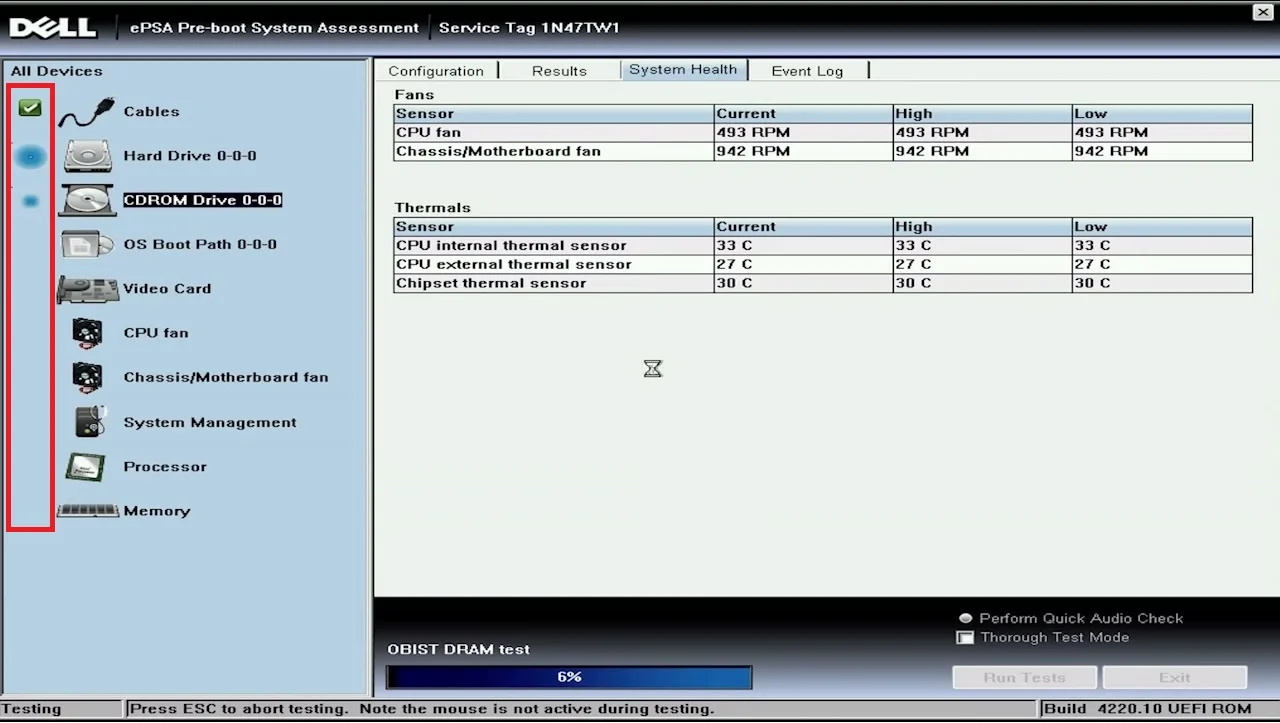Select the Hard Drive 0-0-0 icon
The height and width of the screenshot is (723, 1280).
tap(88, 156)
